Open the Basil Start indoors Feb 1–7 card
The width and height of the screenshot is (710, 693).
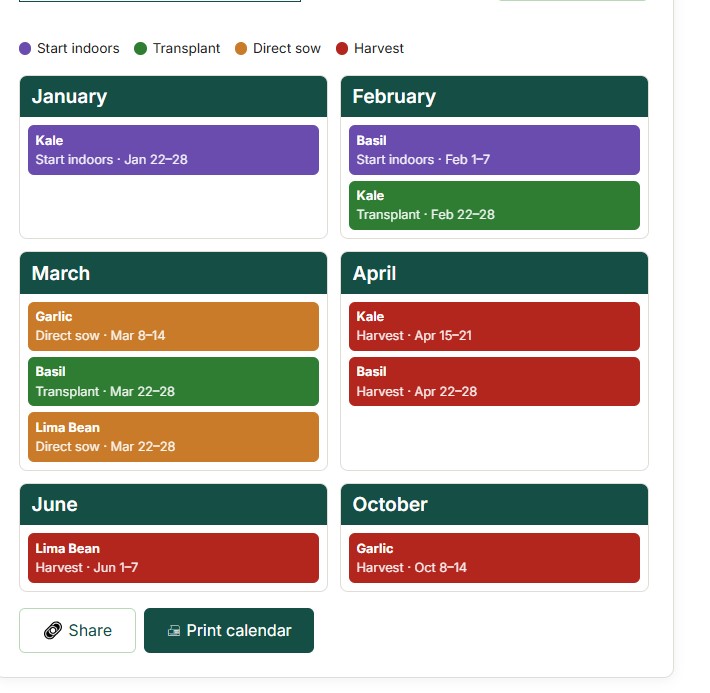pos(494,150)
